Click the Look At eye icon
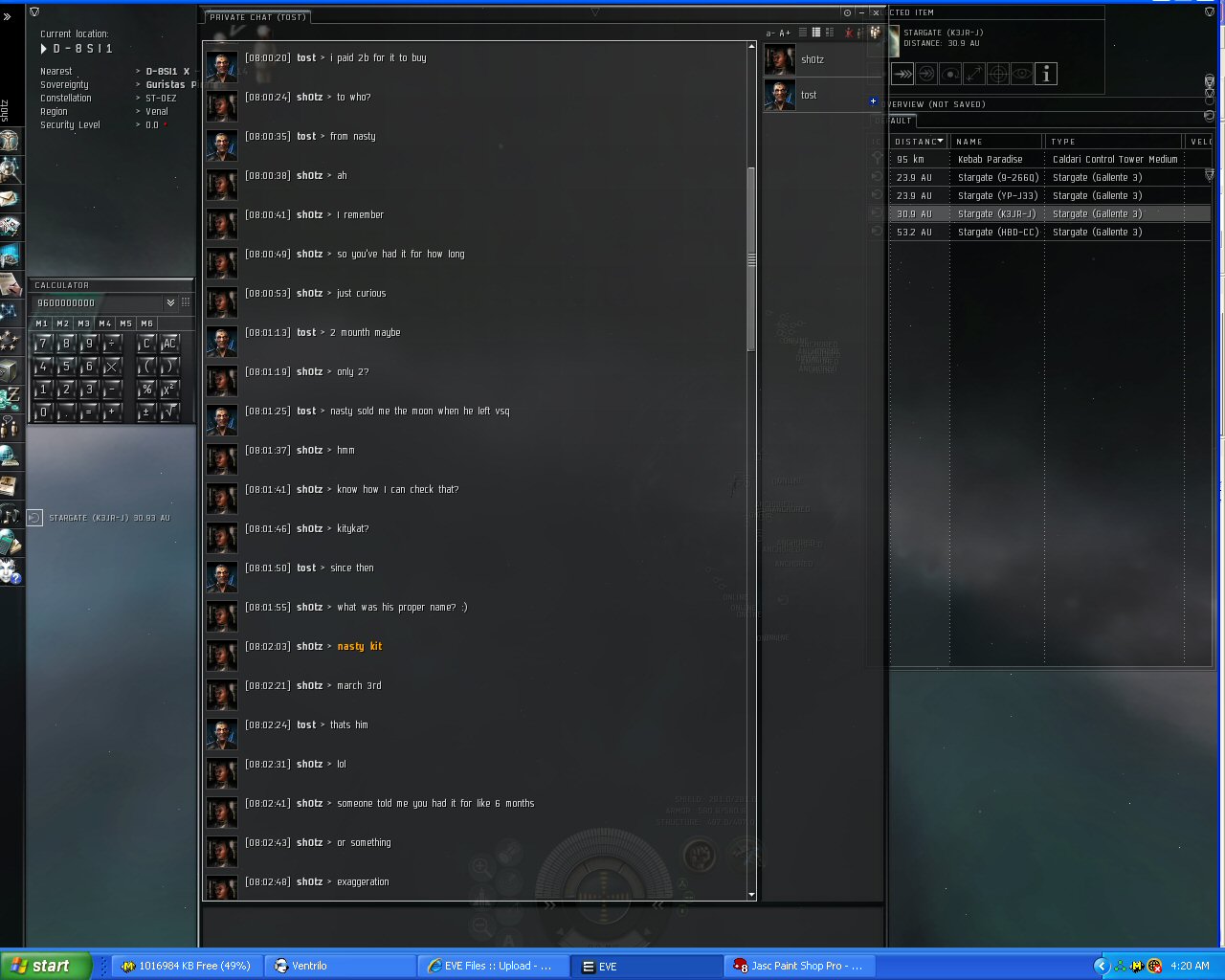 tap(1022, 74)
